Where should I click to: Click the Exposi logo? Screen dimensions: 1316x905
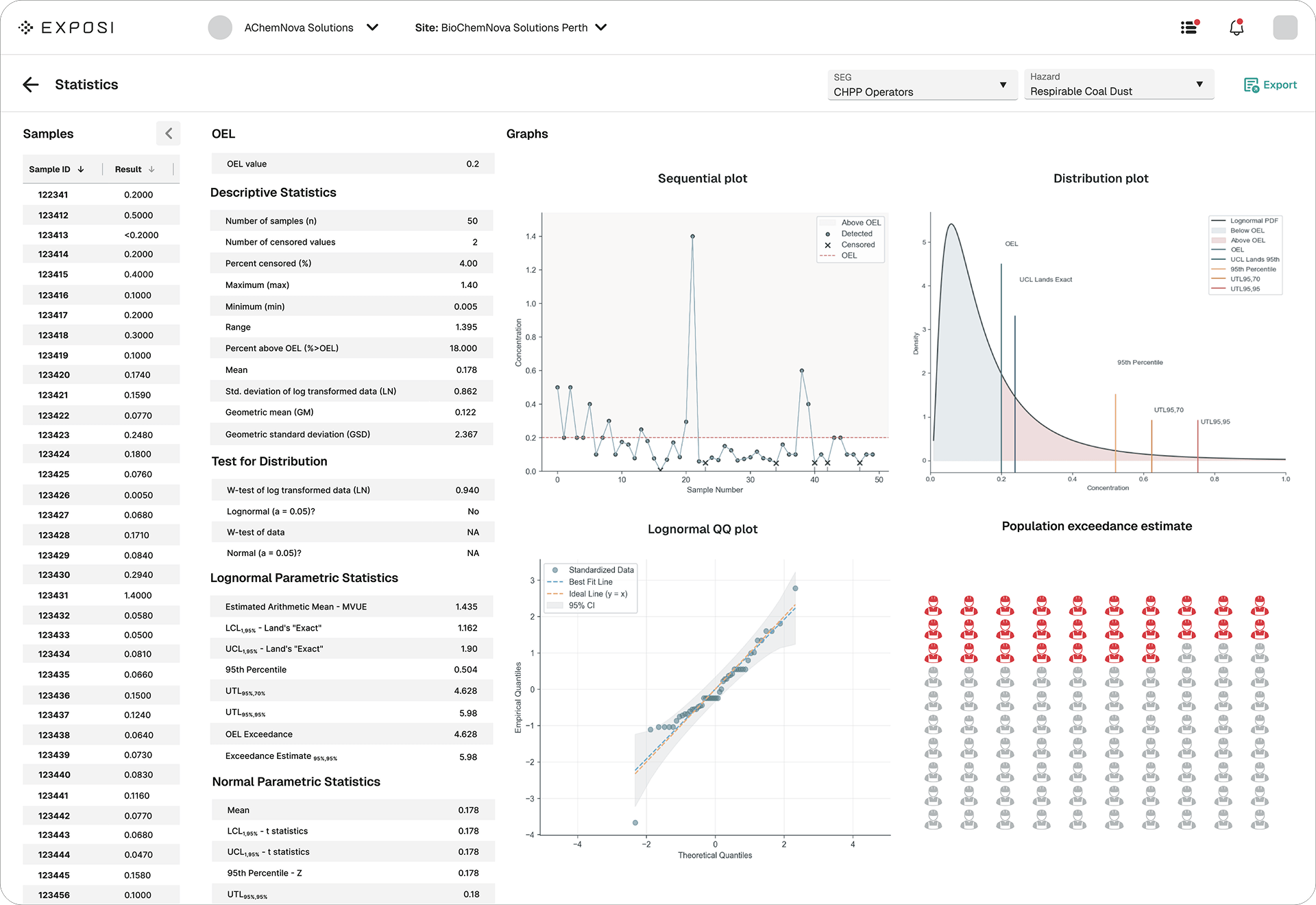coord(66,27)
